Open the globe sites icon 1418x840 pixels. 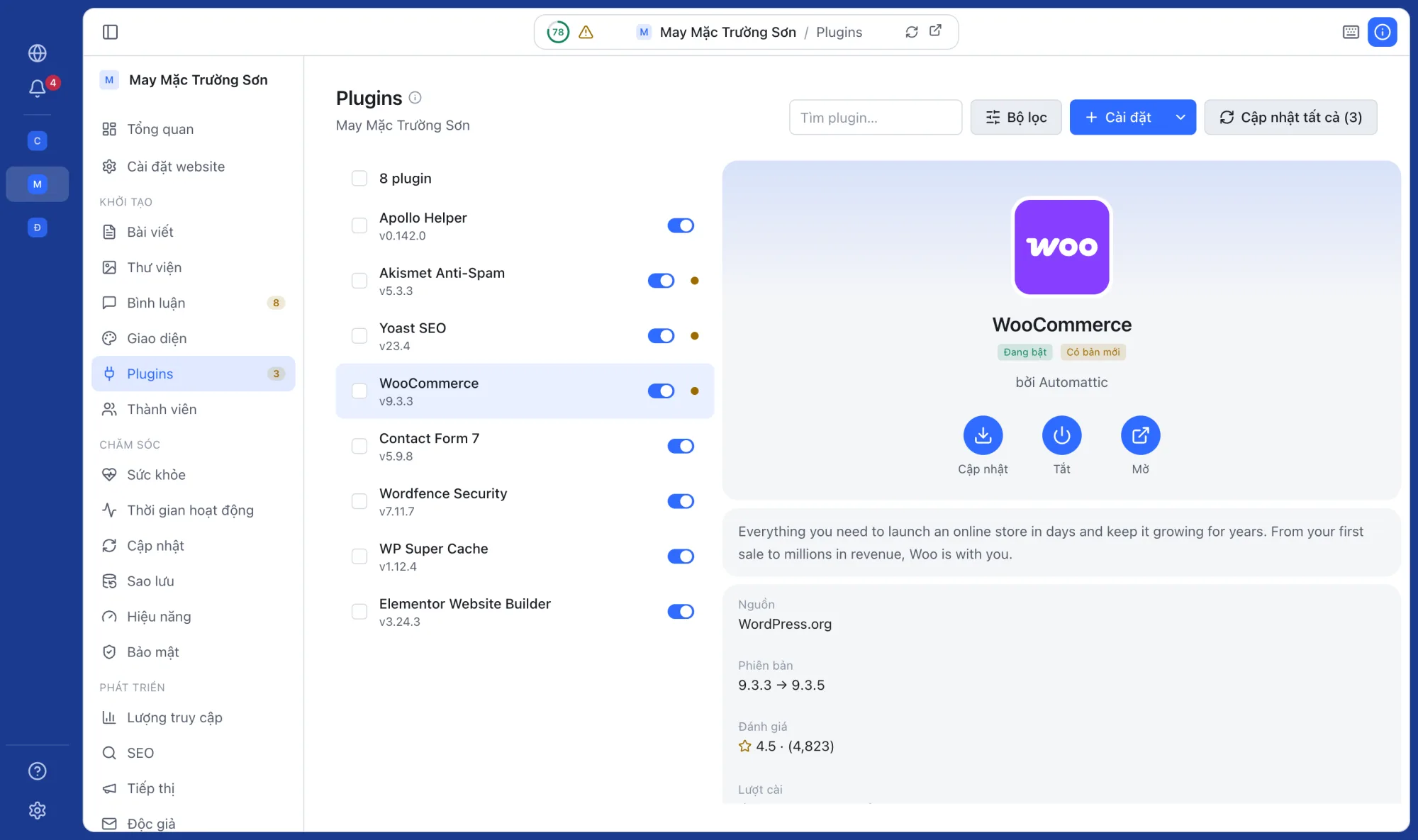point(38,53)
